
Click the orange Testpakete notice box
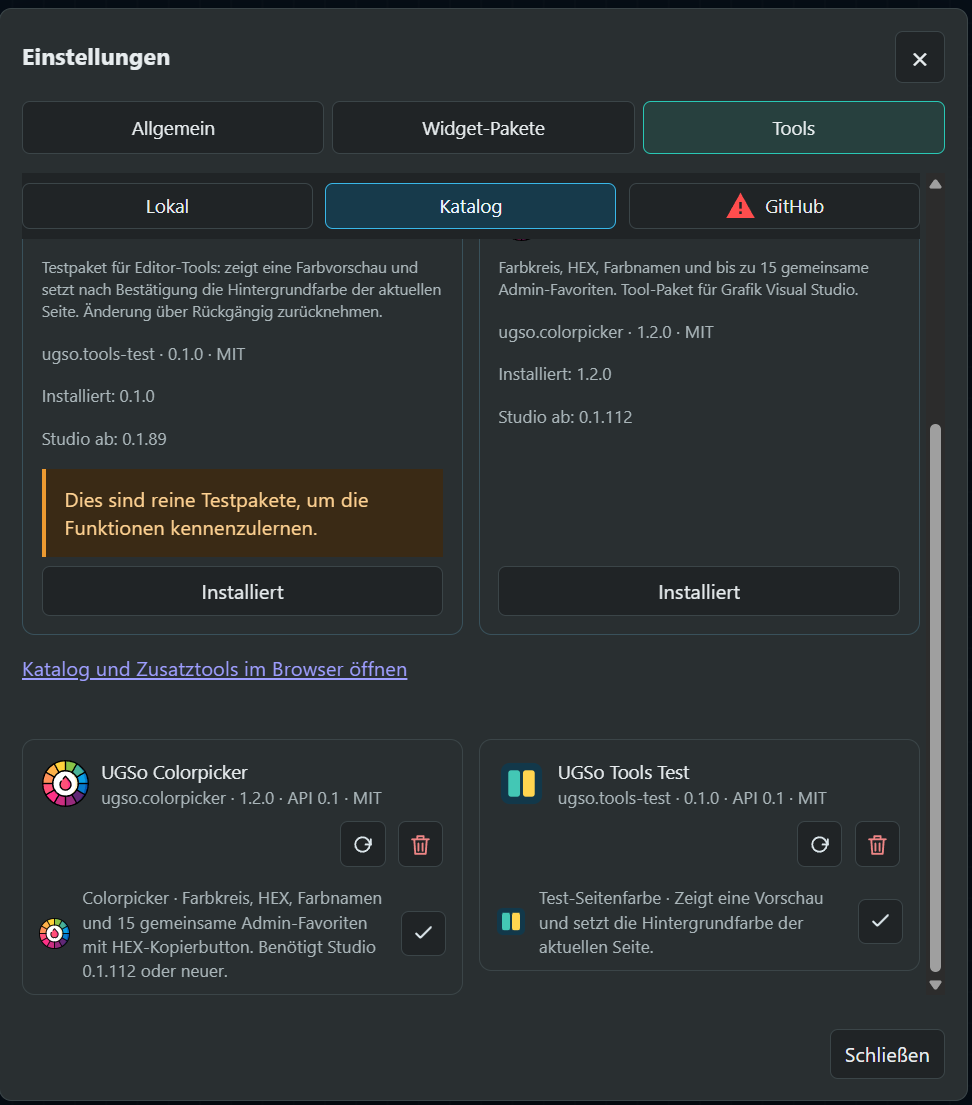tap(242, 514)
